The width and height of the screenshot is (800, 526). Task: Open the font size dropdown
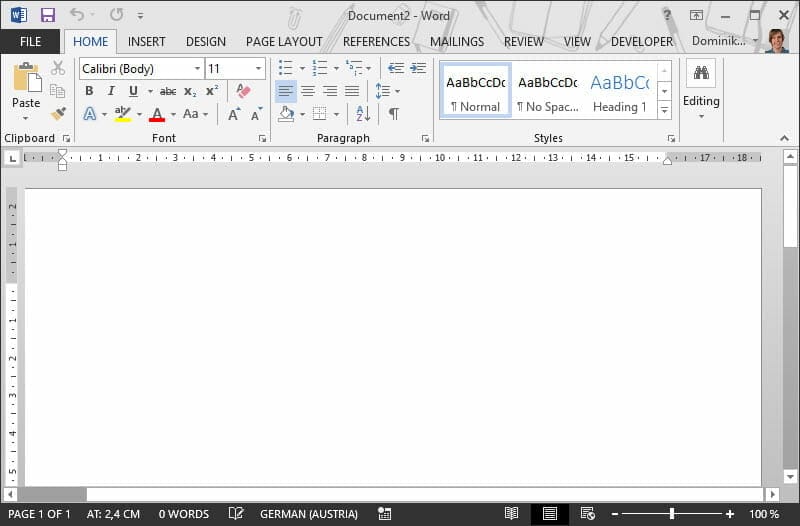click(x=259, y=69)
